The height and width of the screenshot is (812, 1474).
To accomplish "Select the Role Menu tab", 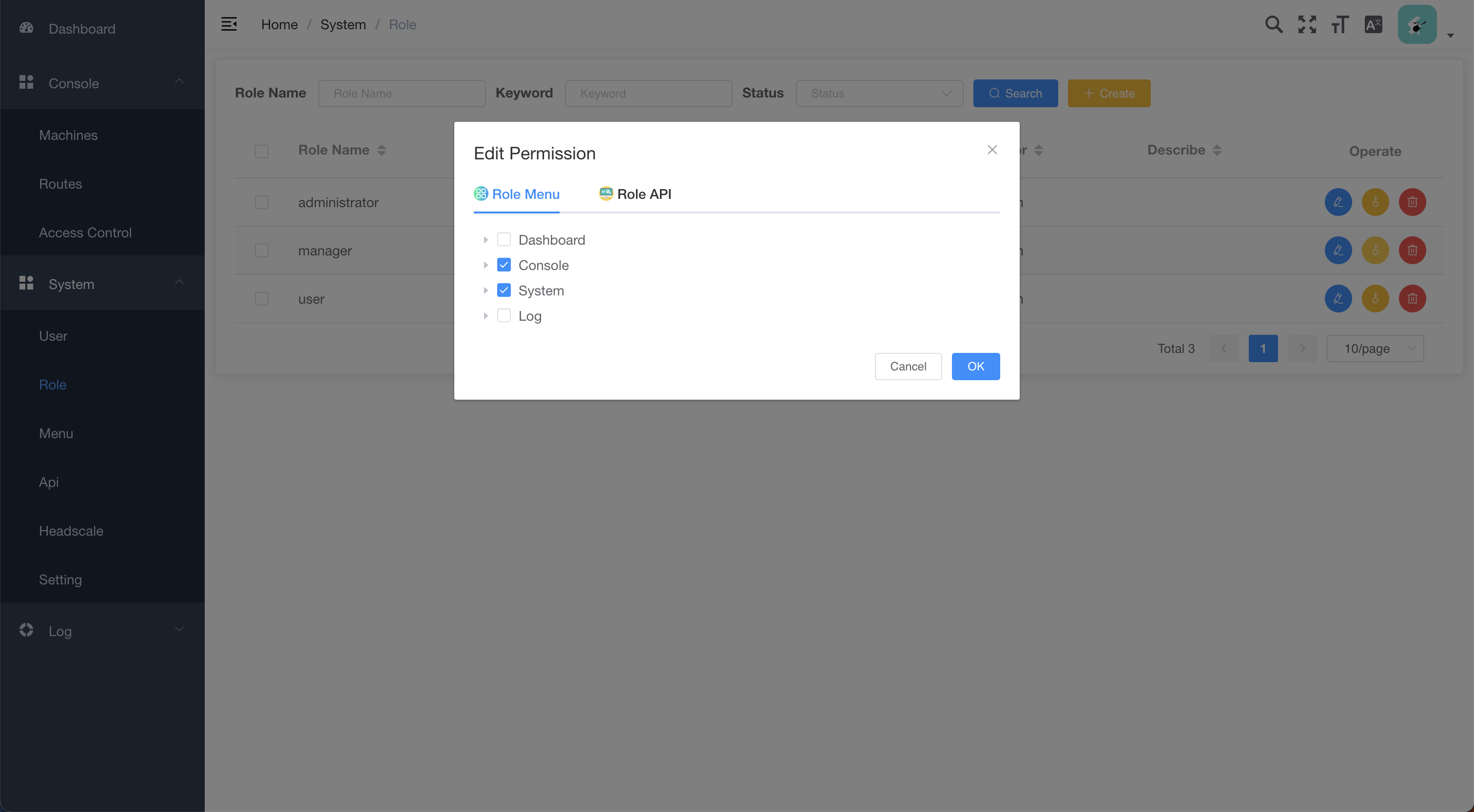I will pyautogui.click(x=517, y=194).
